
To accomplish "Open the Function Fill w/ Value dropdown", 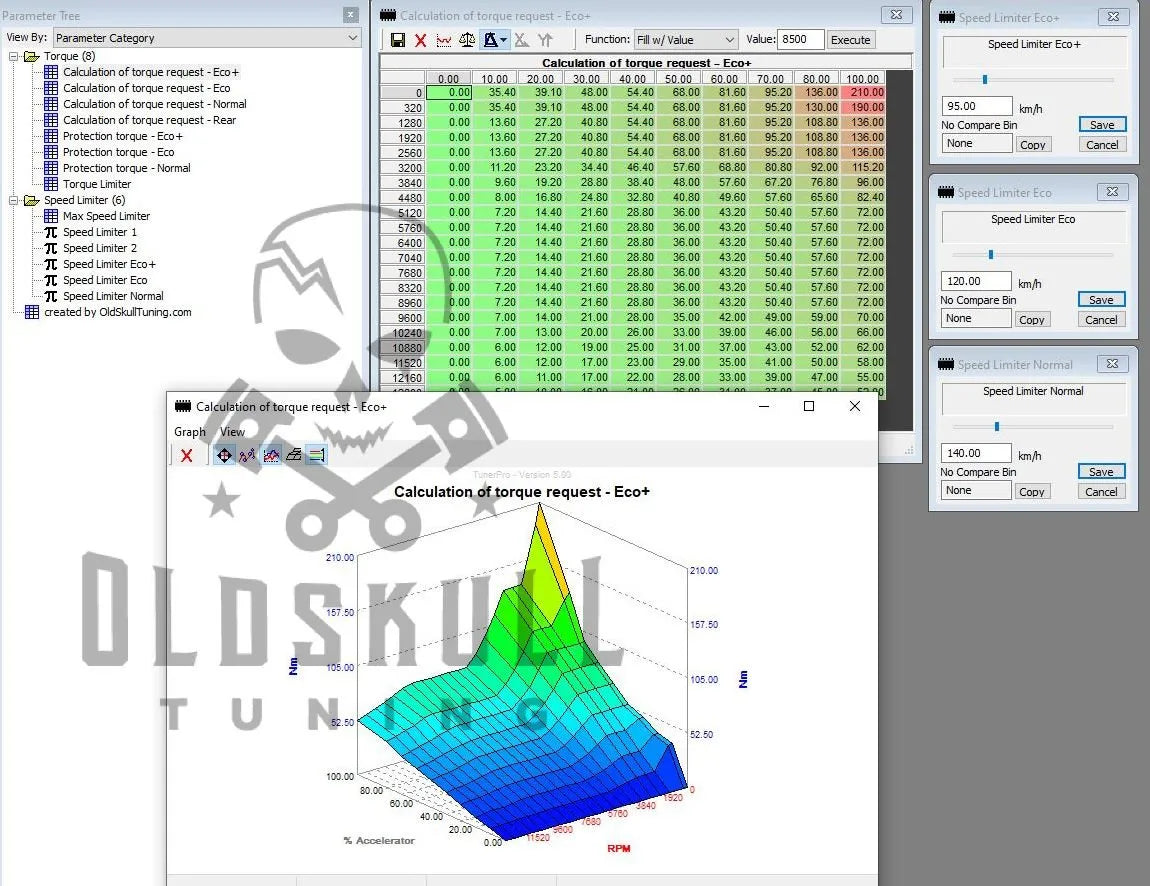I will (686, 40).
